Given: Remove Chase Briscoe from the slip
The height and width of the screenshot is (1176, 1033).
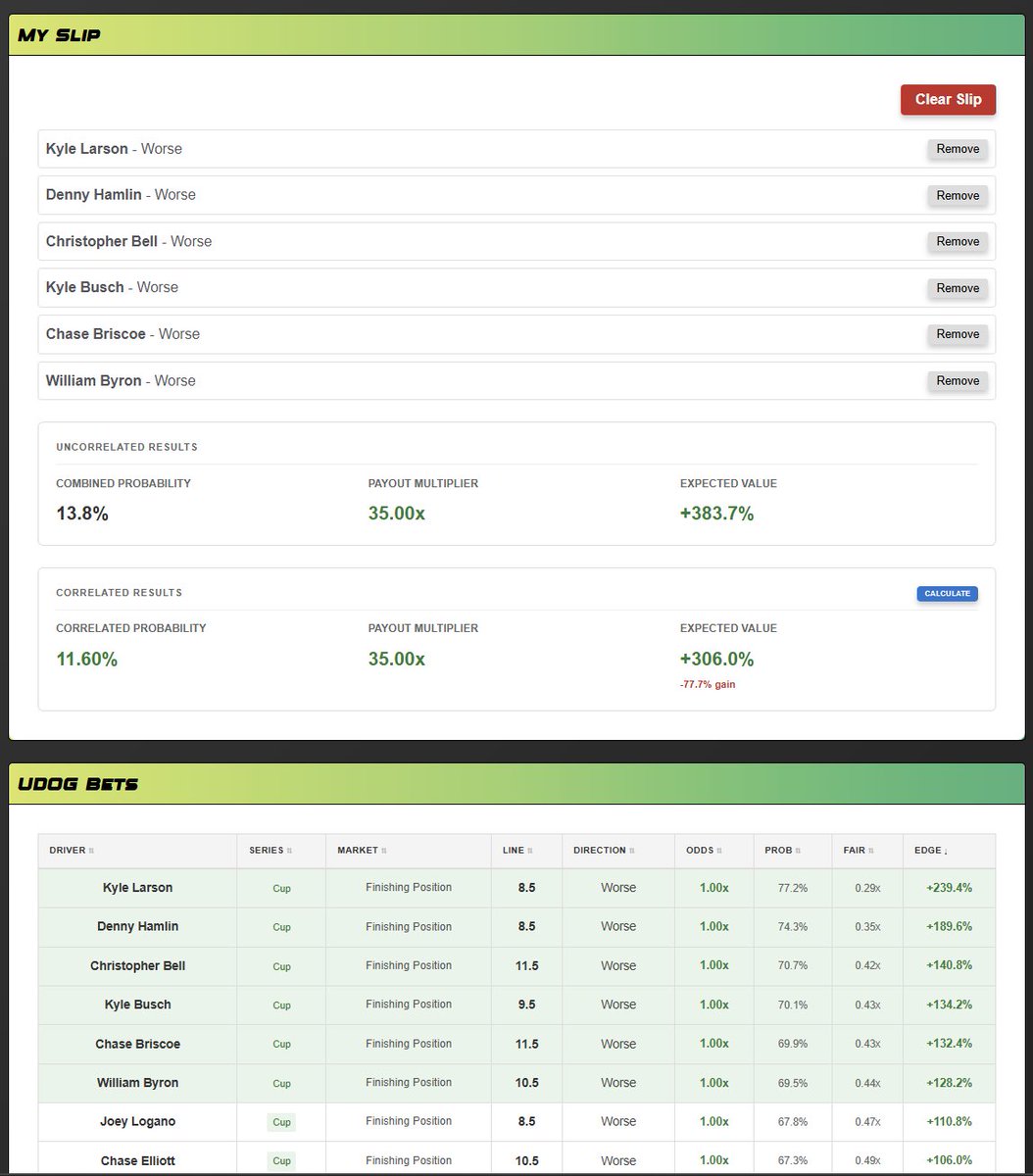Looking at the screenshot, I should click(x=957, y=334).
